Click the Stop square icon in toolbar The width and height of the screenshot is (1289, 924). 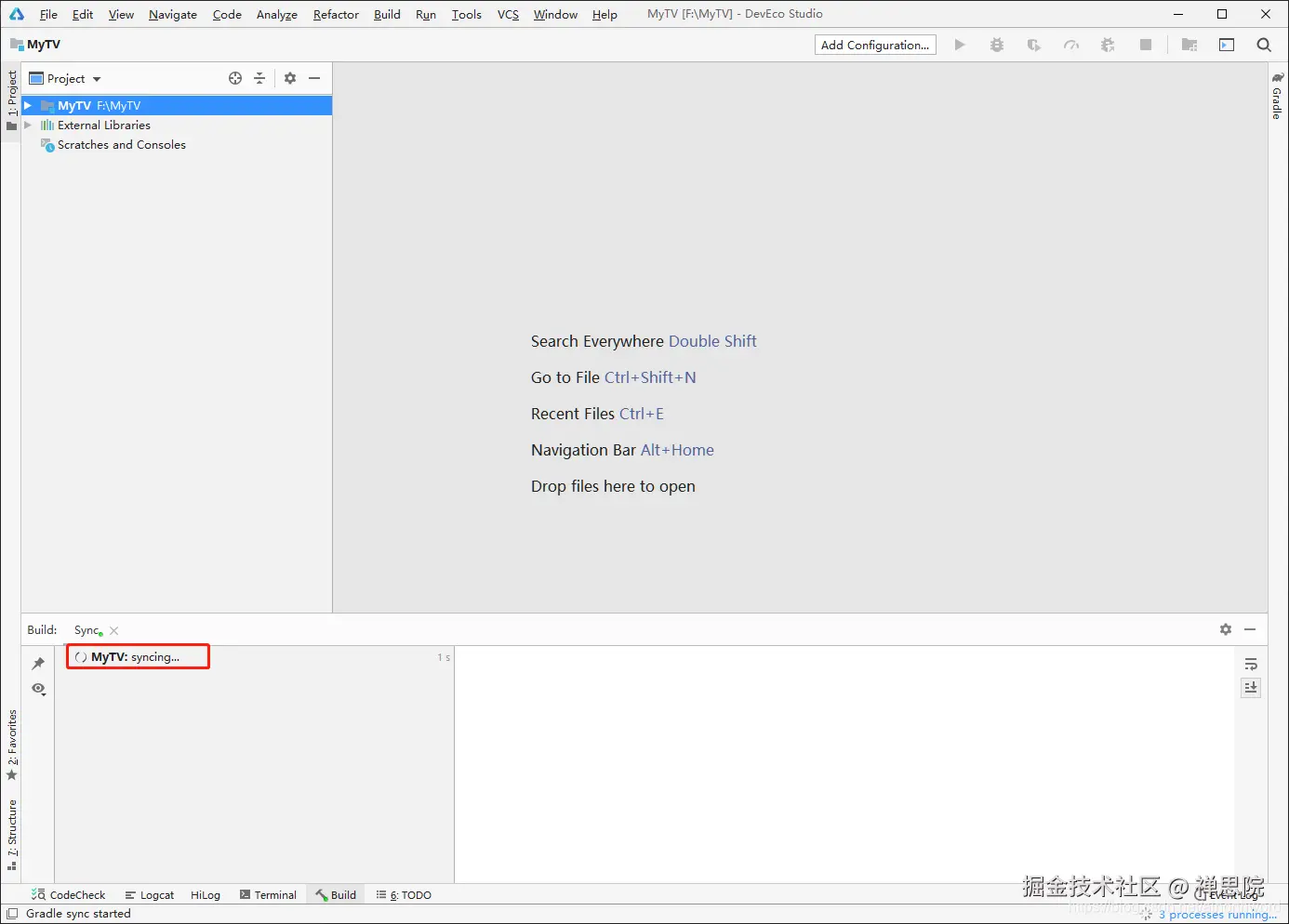1146,45
